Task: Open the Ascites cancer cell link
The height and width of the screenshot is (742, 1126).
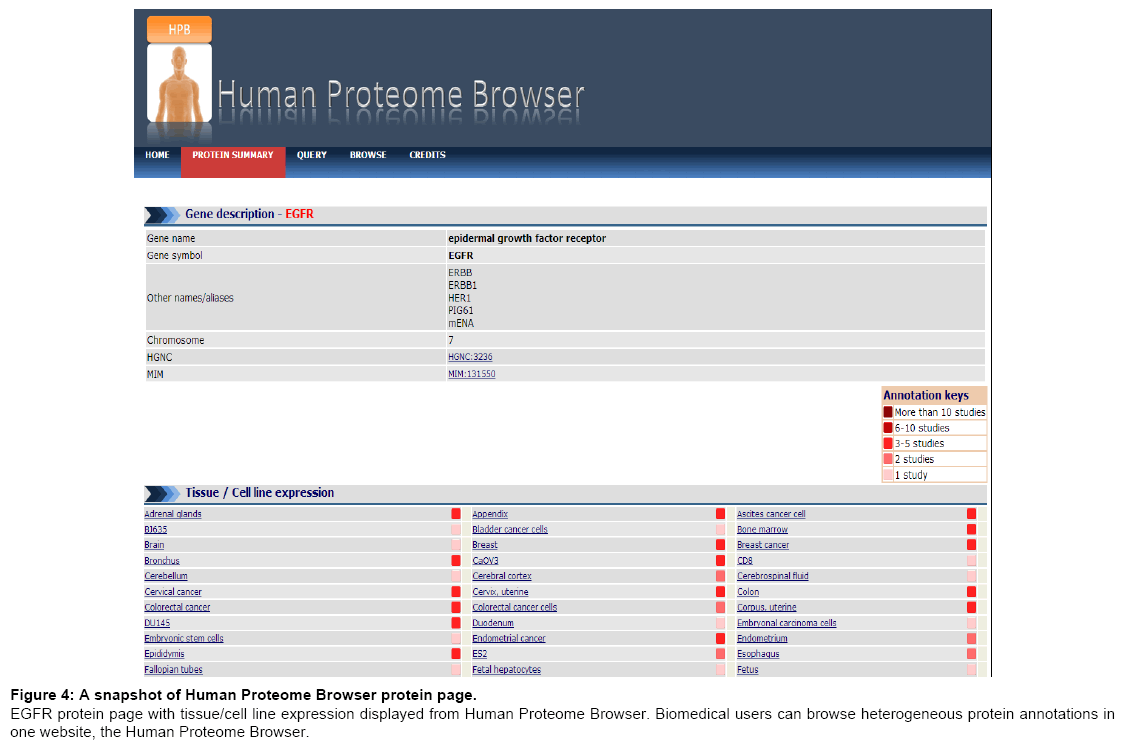Action: 771,514
